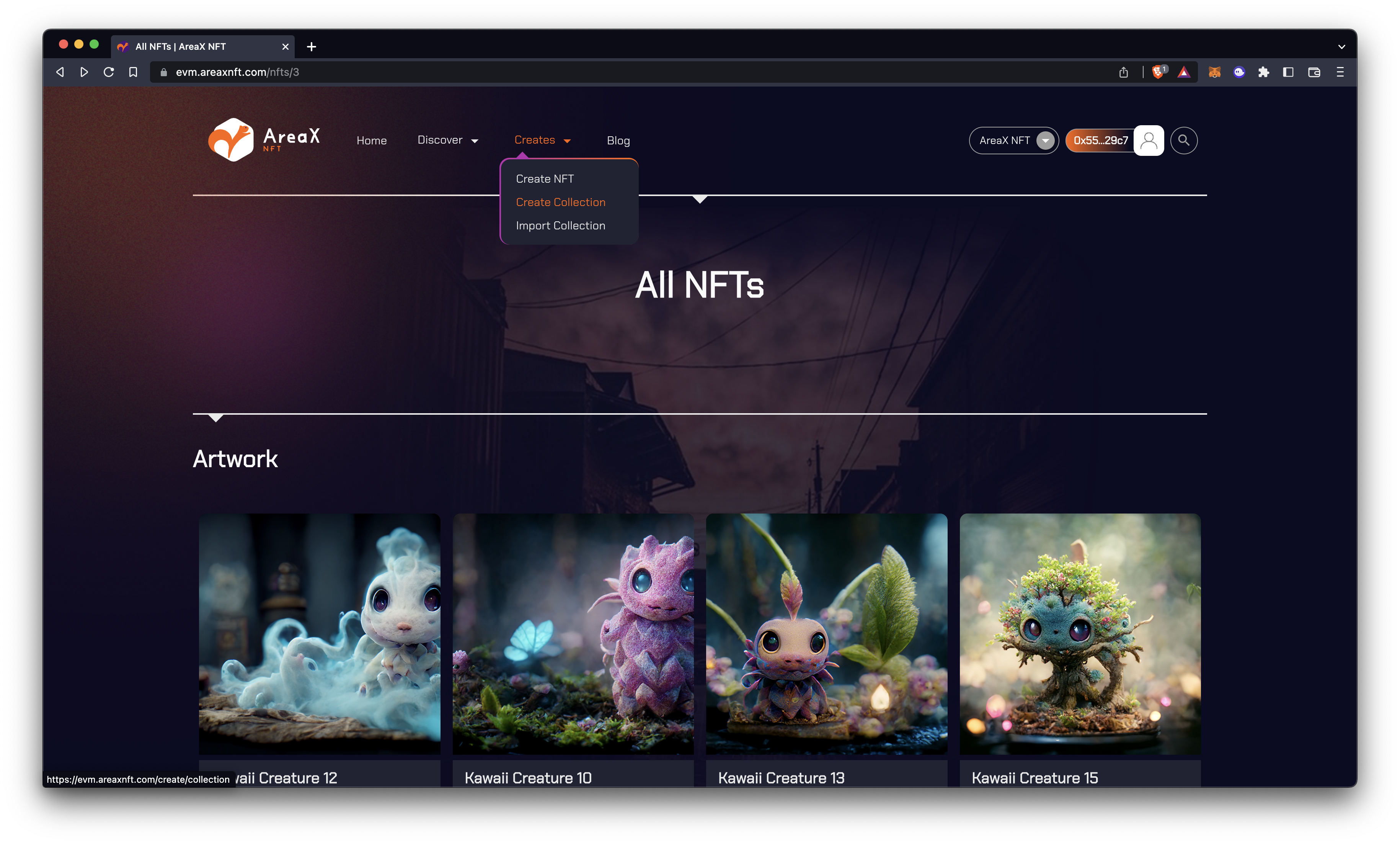
Task: Expand the Discover menu
Action: [x=448, y=141]
